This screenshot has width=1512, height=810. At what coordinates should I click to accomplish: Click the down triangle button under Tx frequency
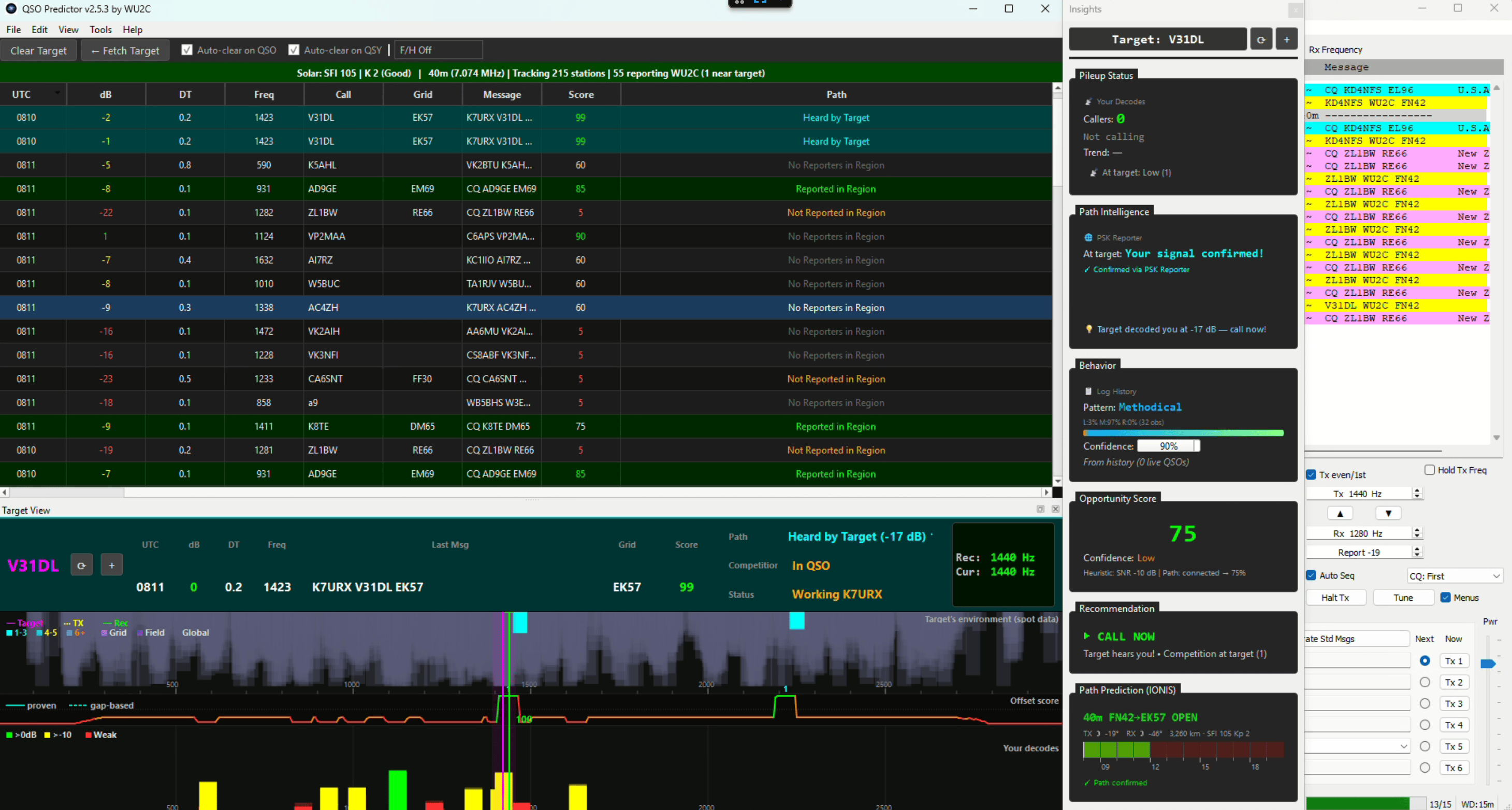(x=1388, y=513)
